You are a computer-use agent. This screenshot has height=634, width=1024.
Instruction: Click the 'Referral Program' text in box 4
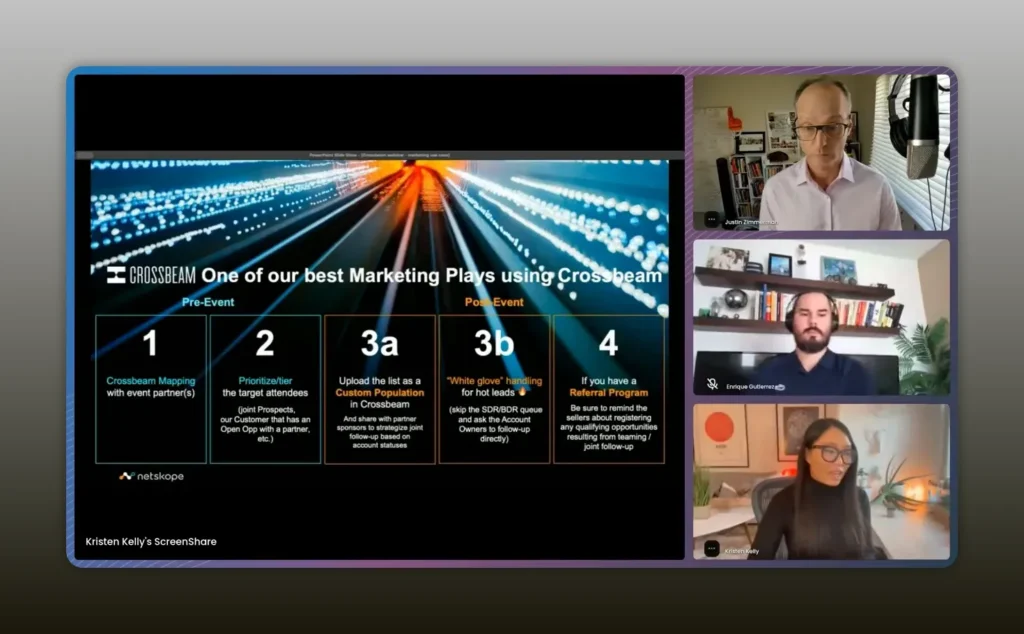coord(608,394)
